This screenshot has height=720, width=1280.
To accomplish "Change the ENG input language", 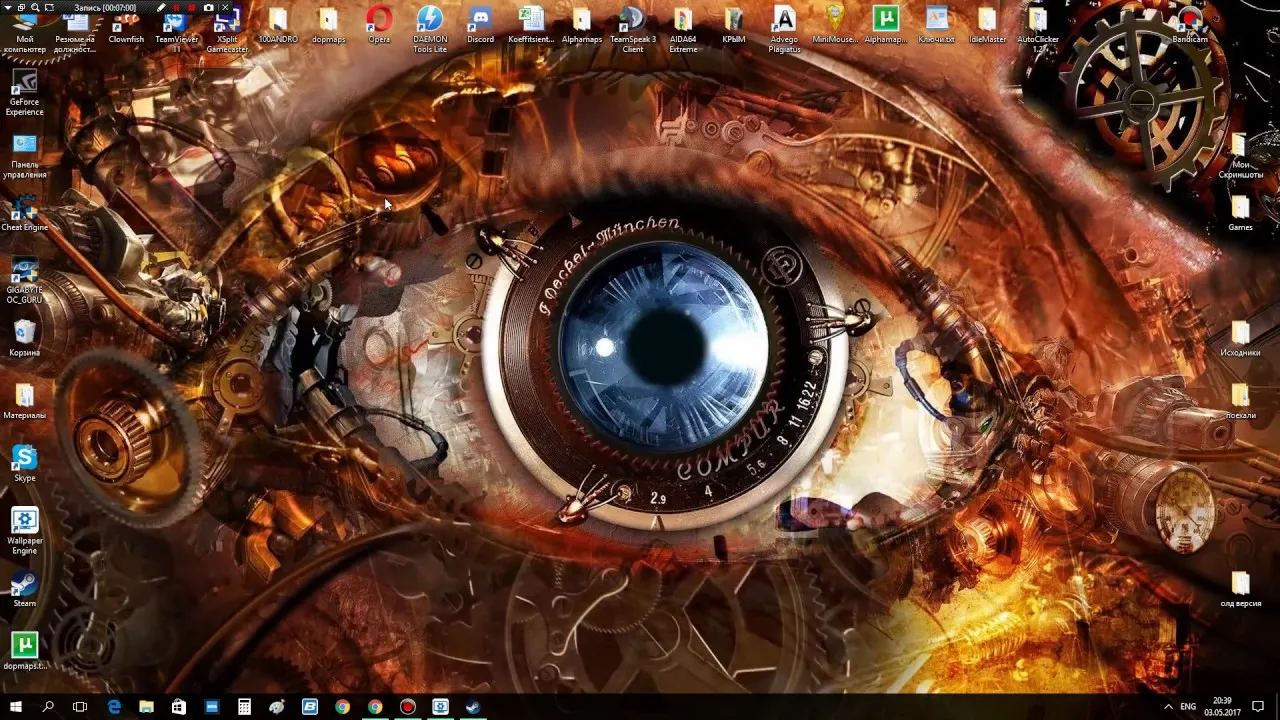I will pos(1187,707).
